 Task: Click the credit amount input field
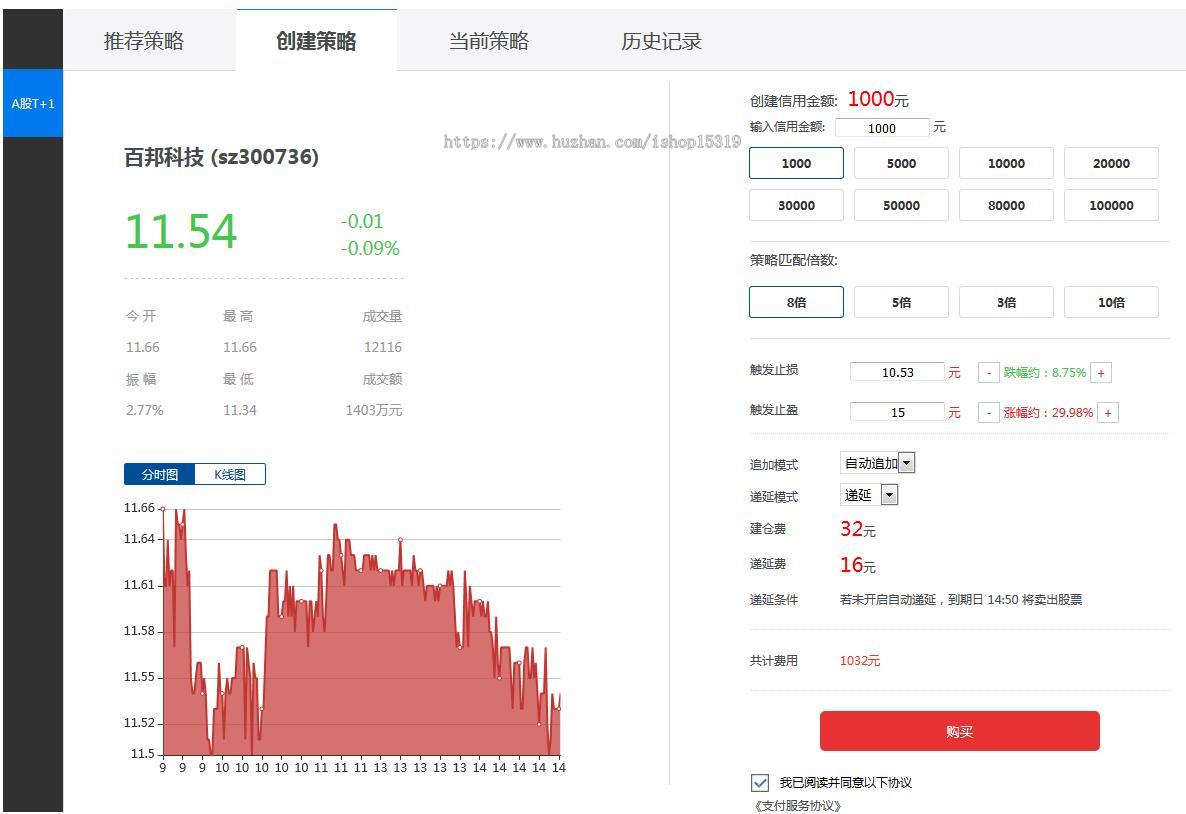click(882, 128)
